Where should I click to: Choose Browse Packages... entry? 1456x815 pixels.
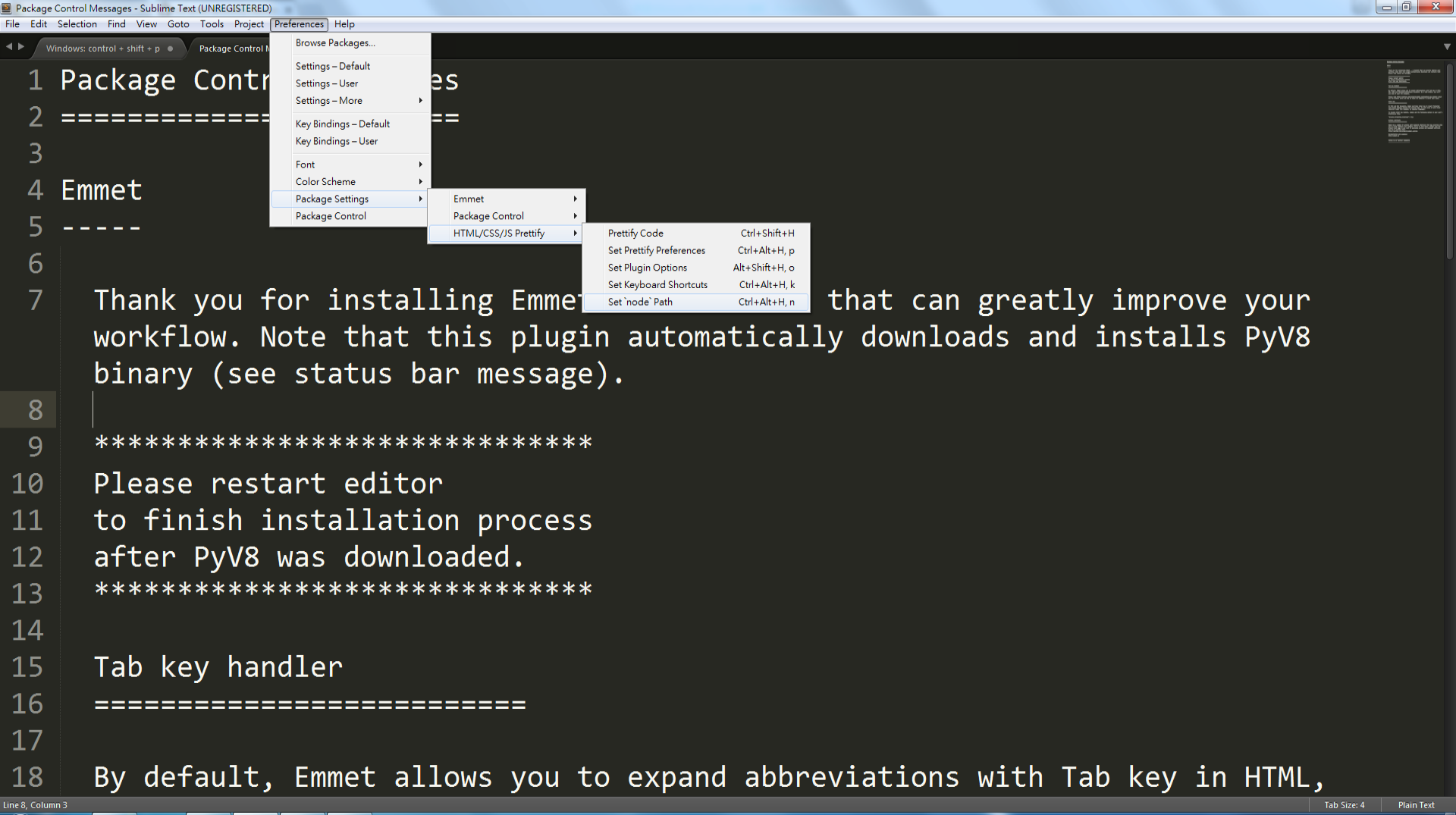coord(350,43)
